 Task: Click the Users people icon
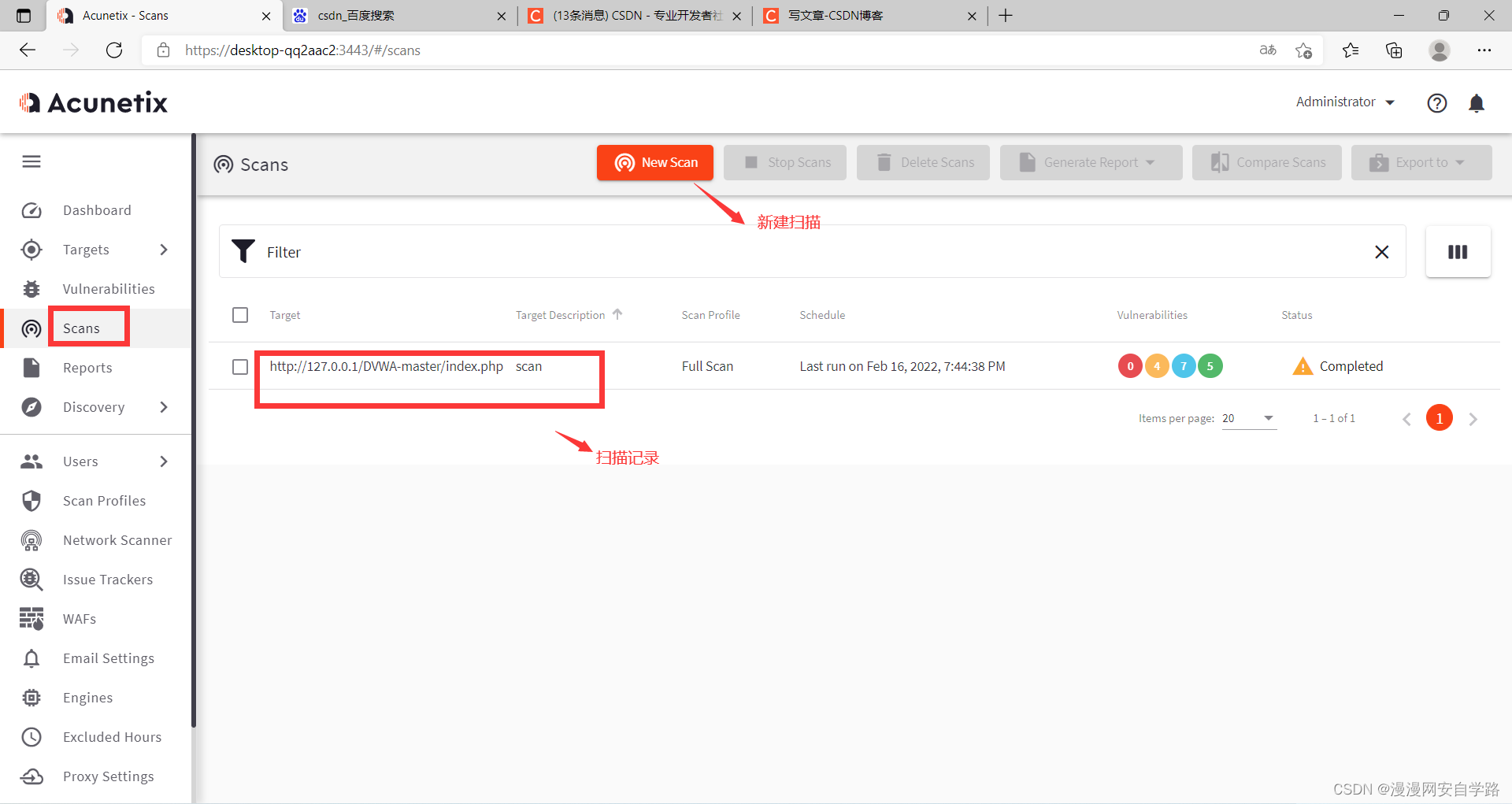pos(31,461)
